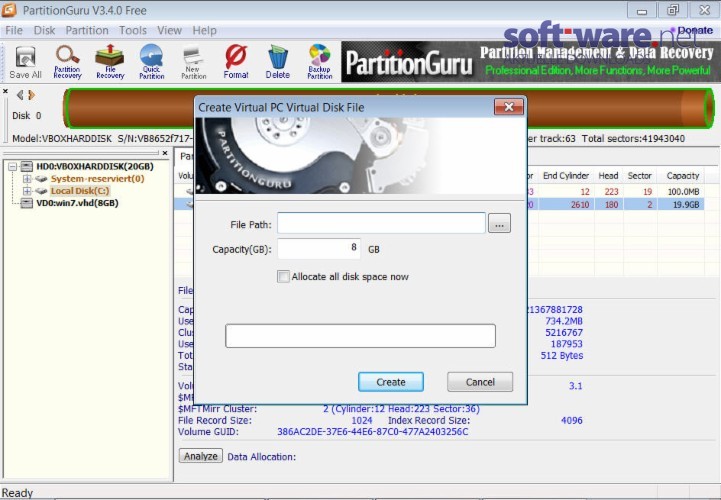Click the Cancel button in dialog
The height and width of the screenshot is (500, 721).
click(x=480, y=382)
